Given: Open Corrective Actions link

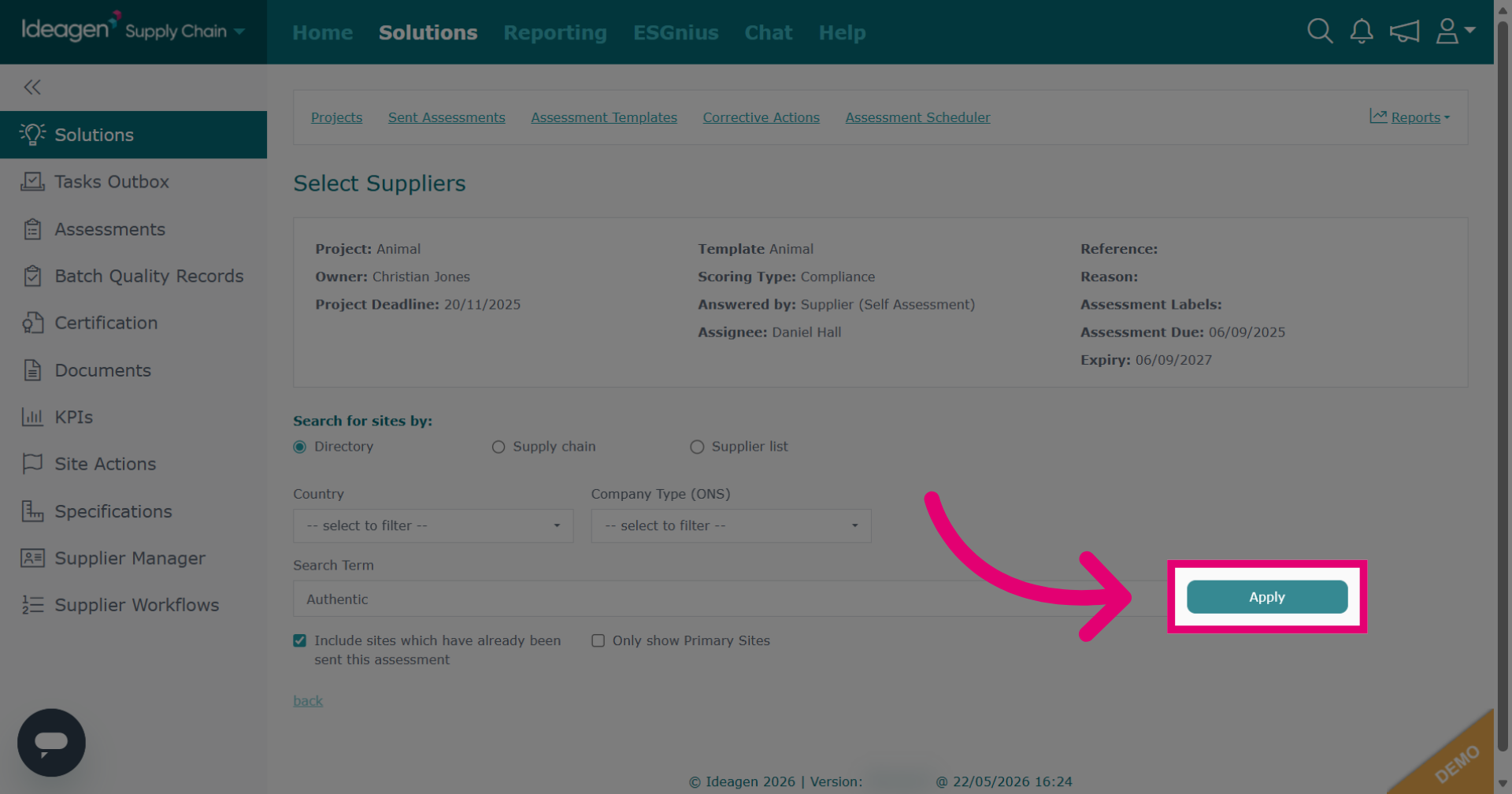Looking at the screenshot, I should coord(762,117).
